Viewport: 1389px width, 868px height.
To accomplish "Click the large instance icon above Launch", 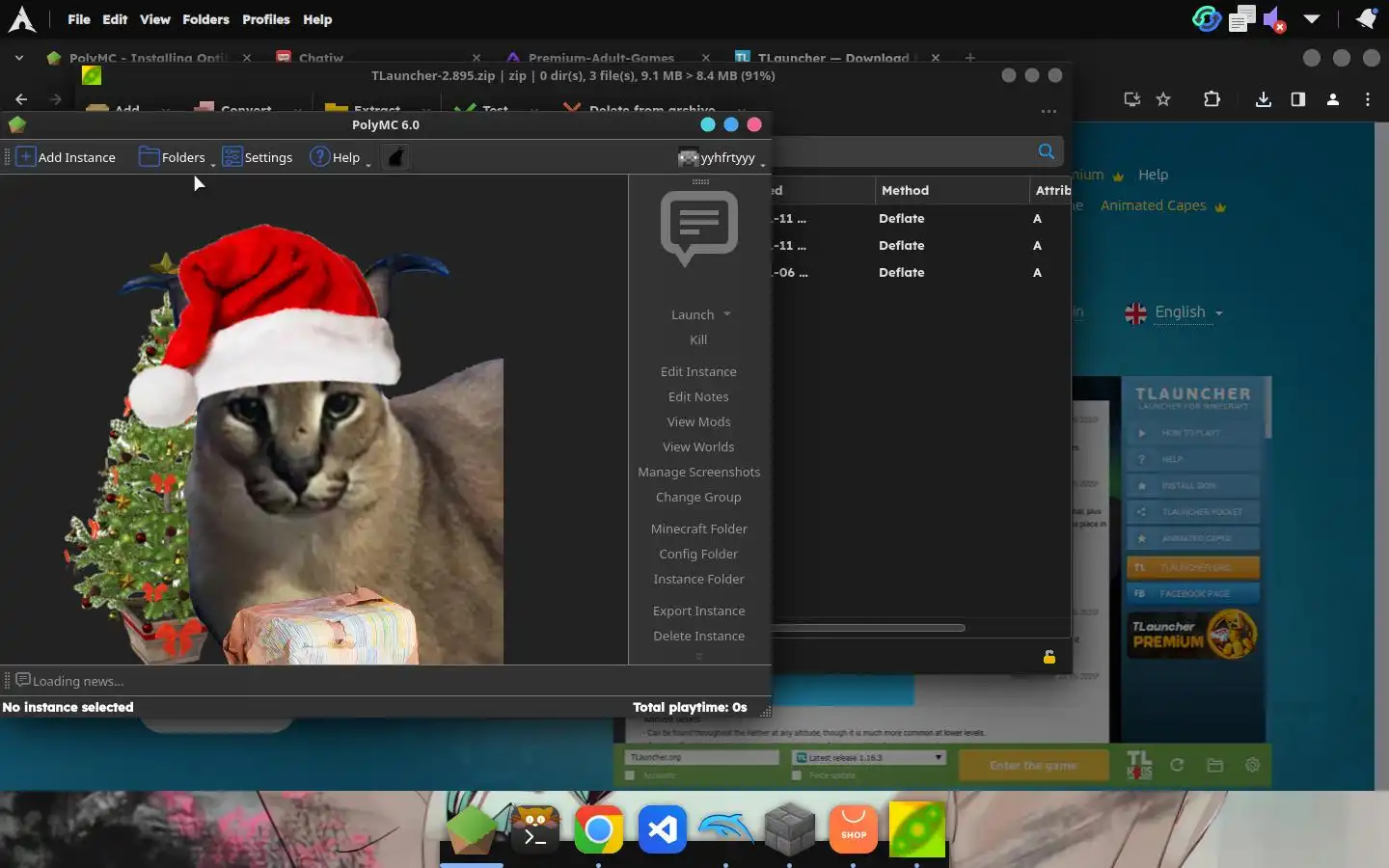I will click(699, 228).
